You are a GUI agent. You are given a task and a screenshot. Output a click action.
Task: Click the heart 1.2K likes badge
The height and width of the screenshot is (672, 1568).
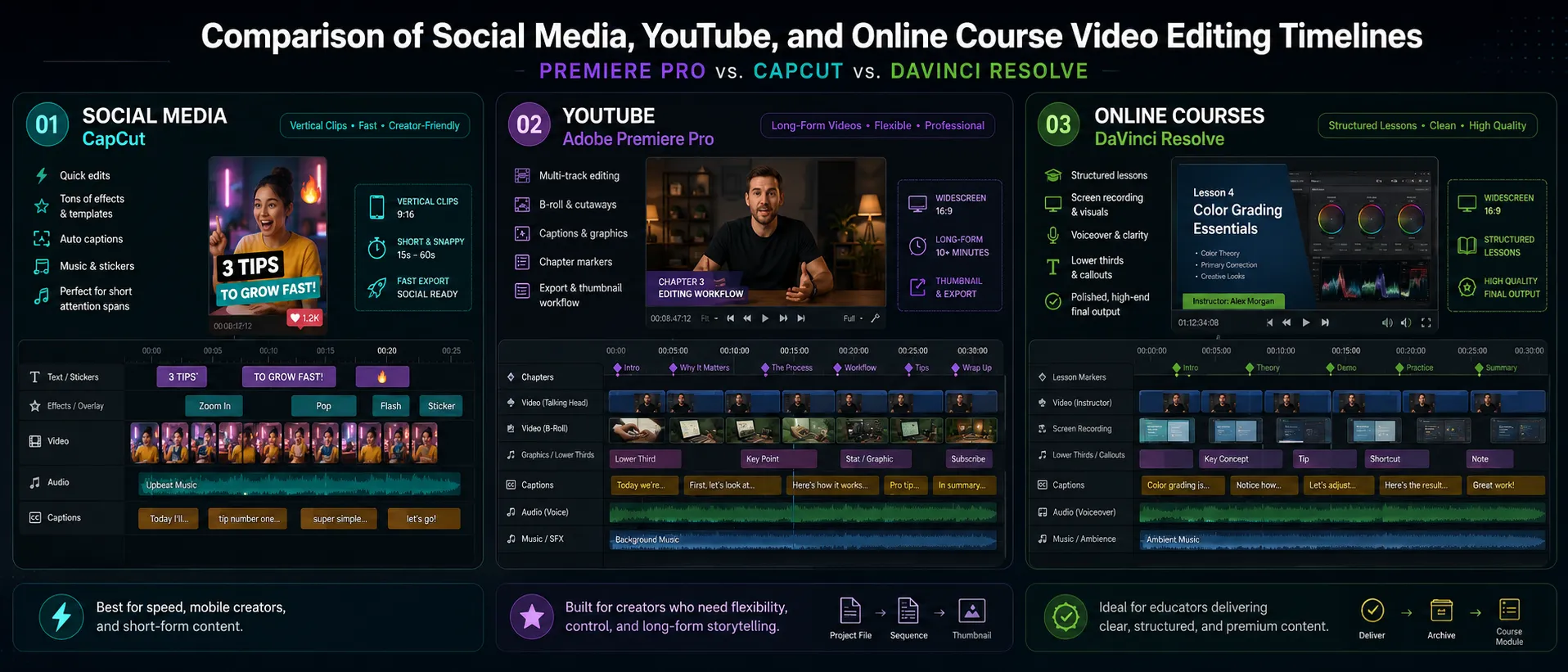(305, 318)
